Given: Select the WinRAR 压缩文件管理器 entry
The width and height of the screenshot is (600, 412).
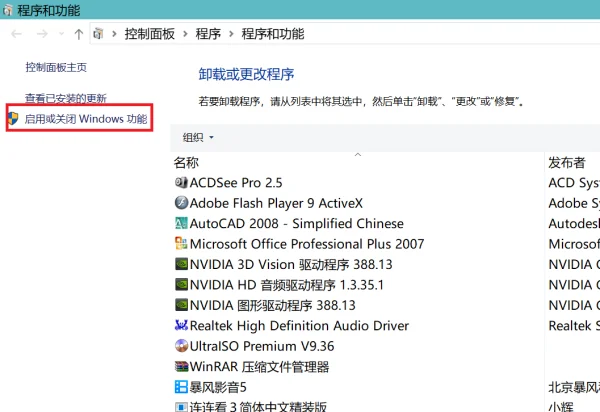Looking at the screenshot, I should (259, 366).
